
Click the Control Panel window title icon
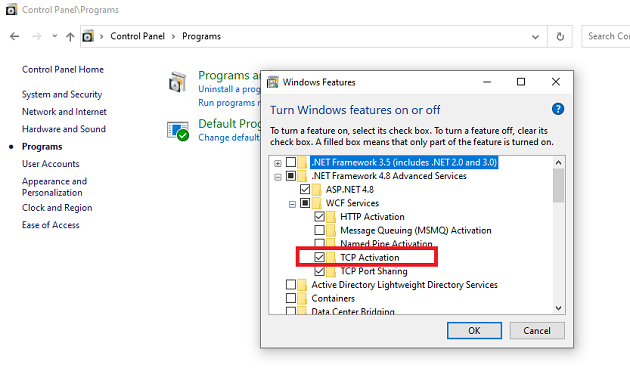11,9
